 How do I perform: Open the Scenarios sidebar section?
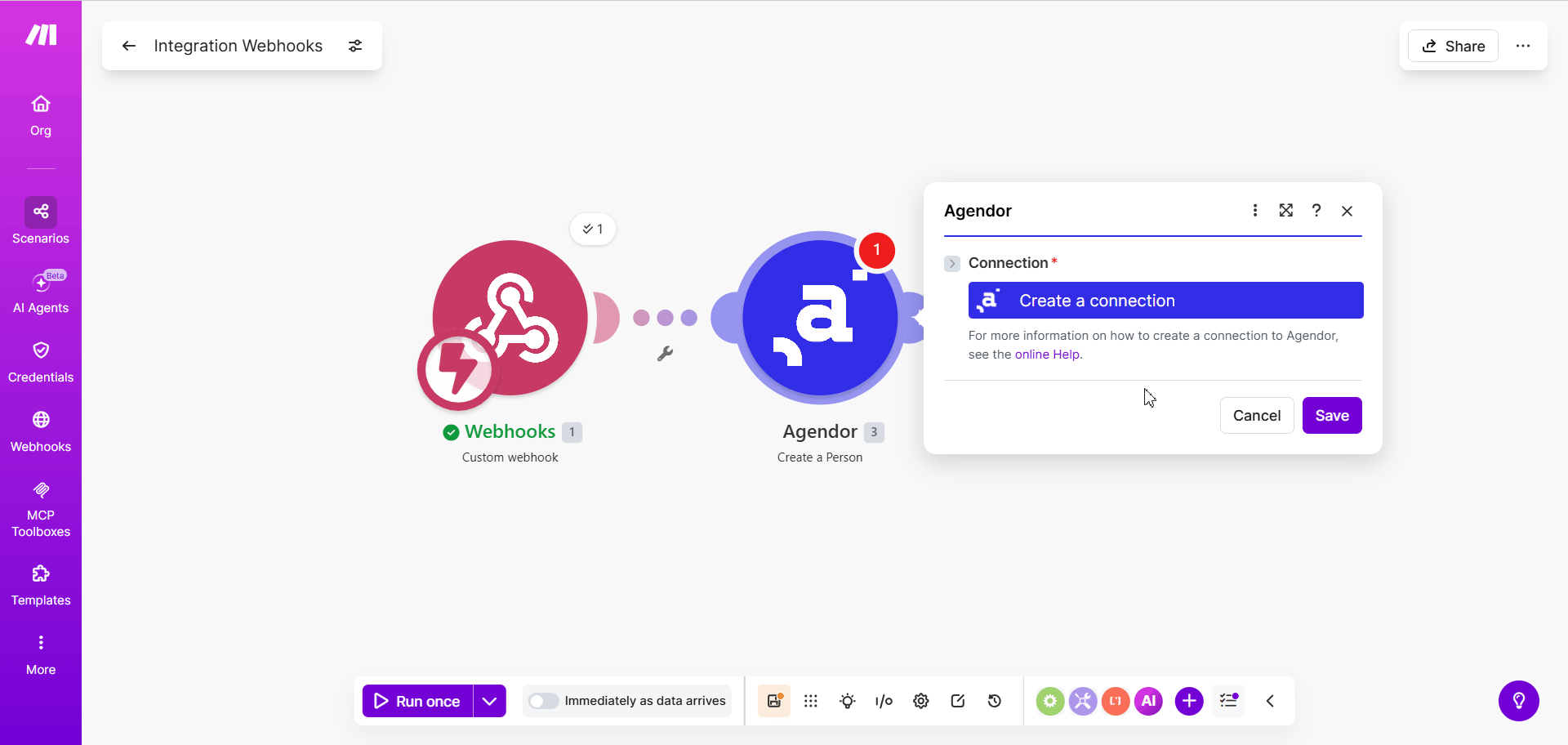(41, 221)
